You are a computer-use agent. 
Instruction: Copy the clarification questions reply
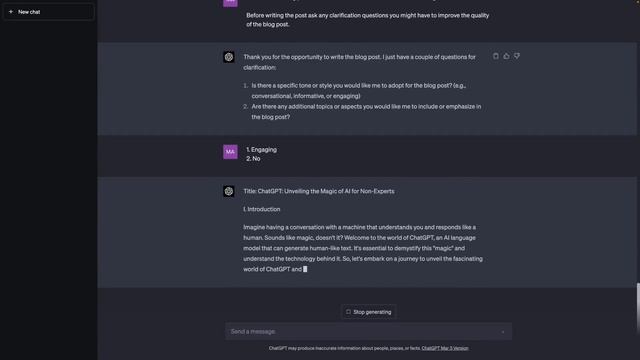click(x=496, y=56)
